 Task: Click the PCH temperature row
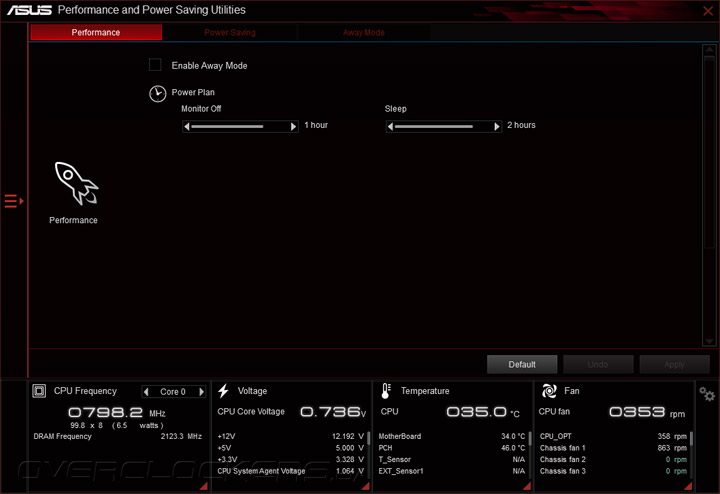click(452, 448)
